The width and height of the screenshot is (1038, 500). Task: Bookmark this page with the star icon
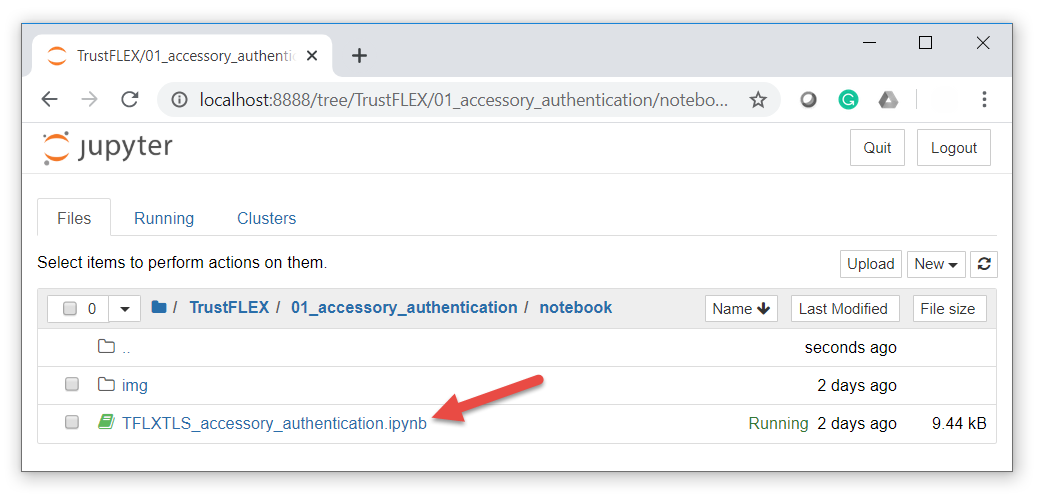coord(757,100)
